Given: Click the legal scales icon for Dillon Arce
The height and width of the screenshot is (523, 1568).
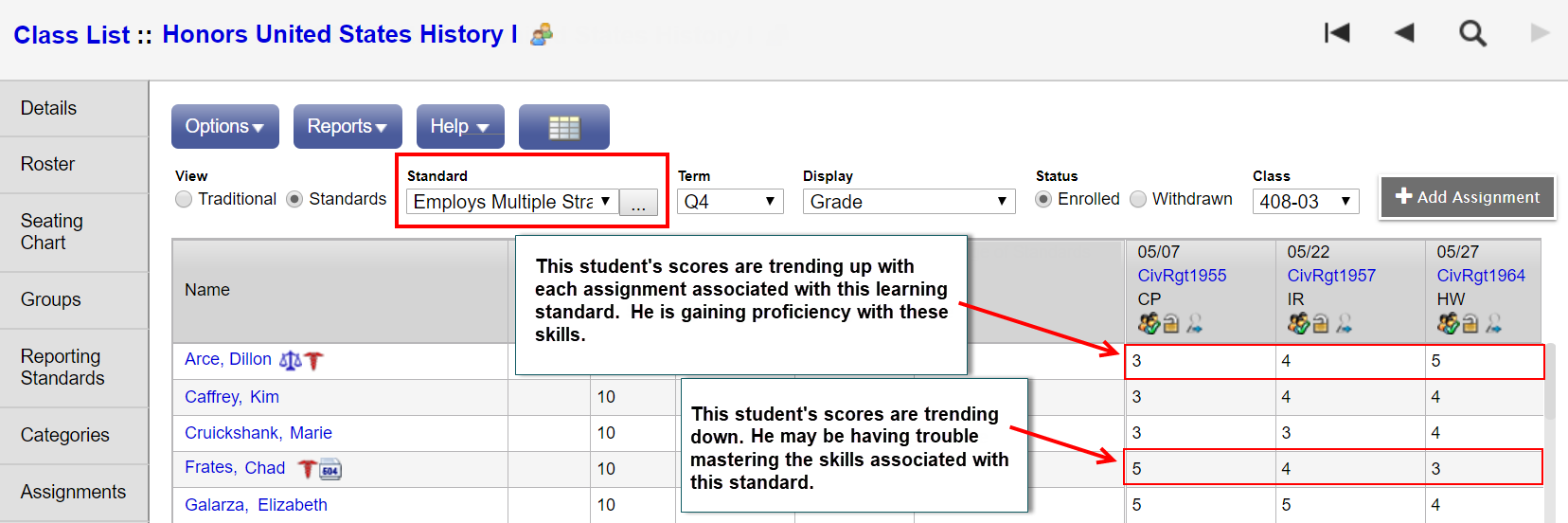Looking at the screenshot, I should [291, 360].
